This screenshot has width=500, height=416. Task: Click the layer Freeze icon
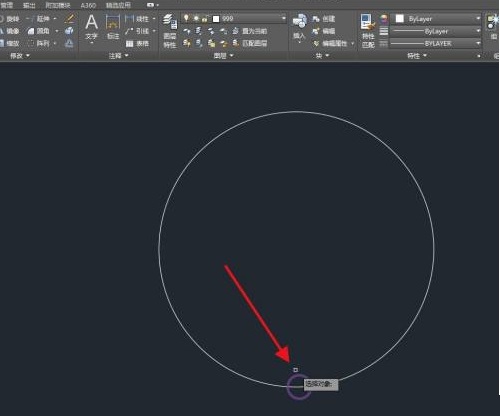[211, 31]
